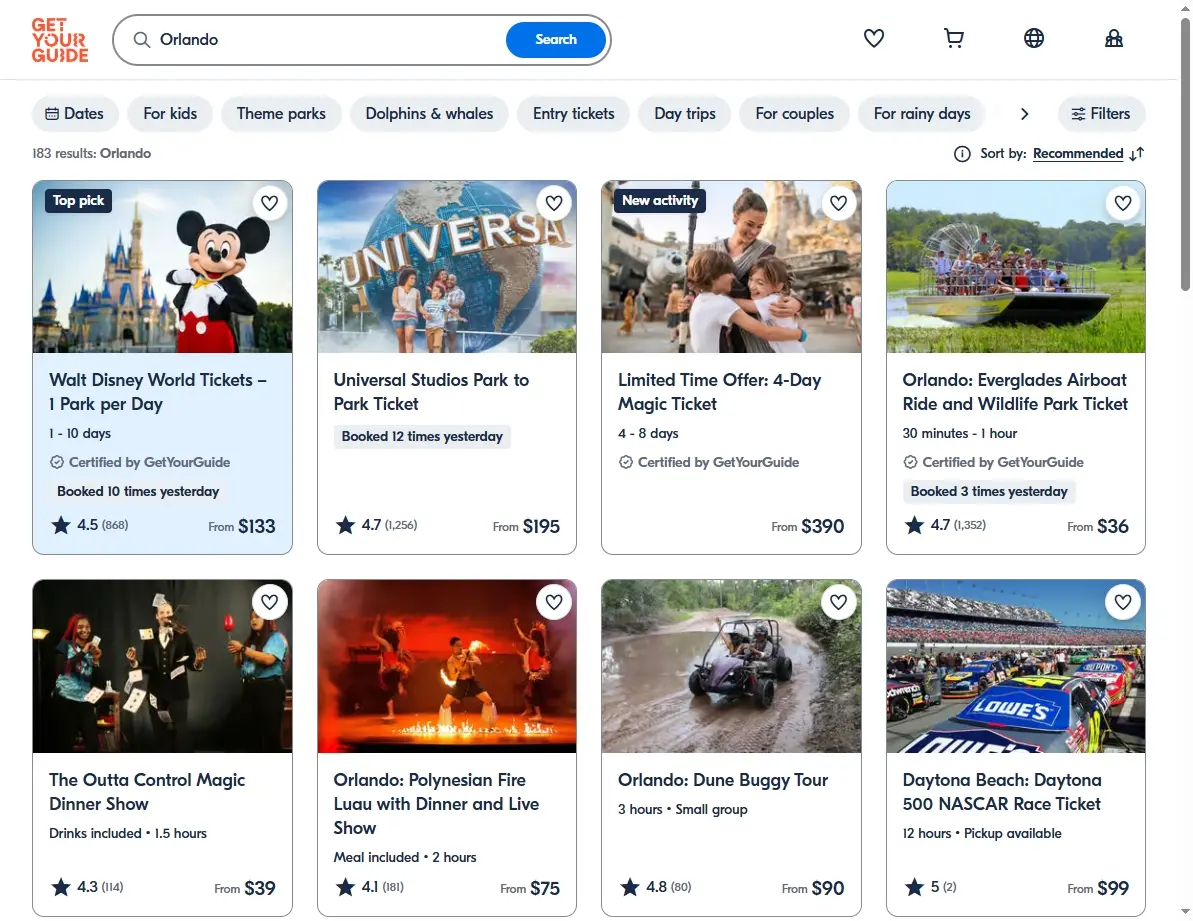The width and height of the screenshot is (1193, 921).
Task: Save Daytona 500 NASCAR Race Ticket to wishlist
Action: click(1123, 602)
